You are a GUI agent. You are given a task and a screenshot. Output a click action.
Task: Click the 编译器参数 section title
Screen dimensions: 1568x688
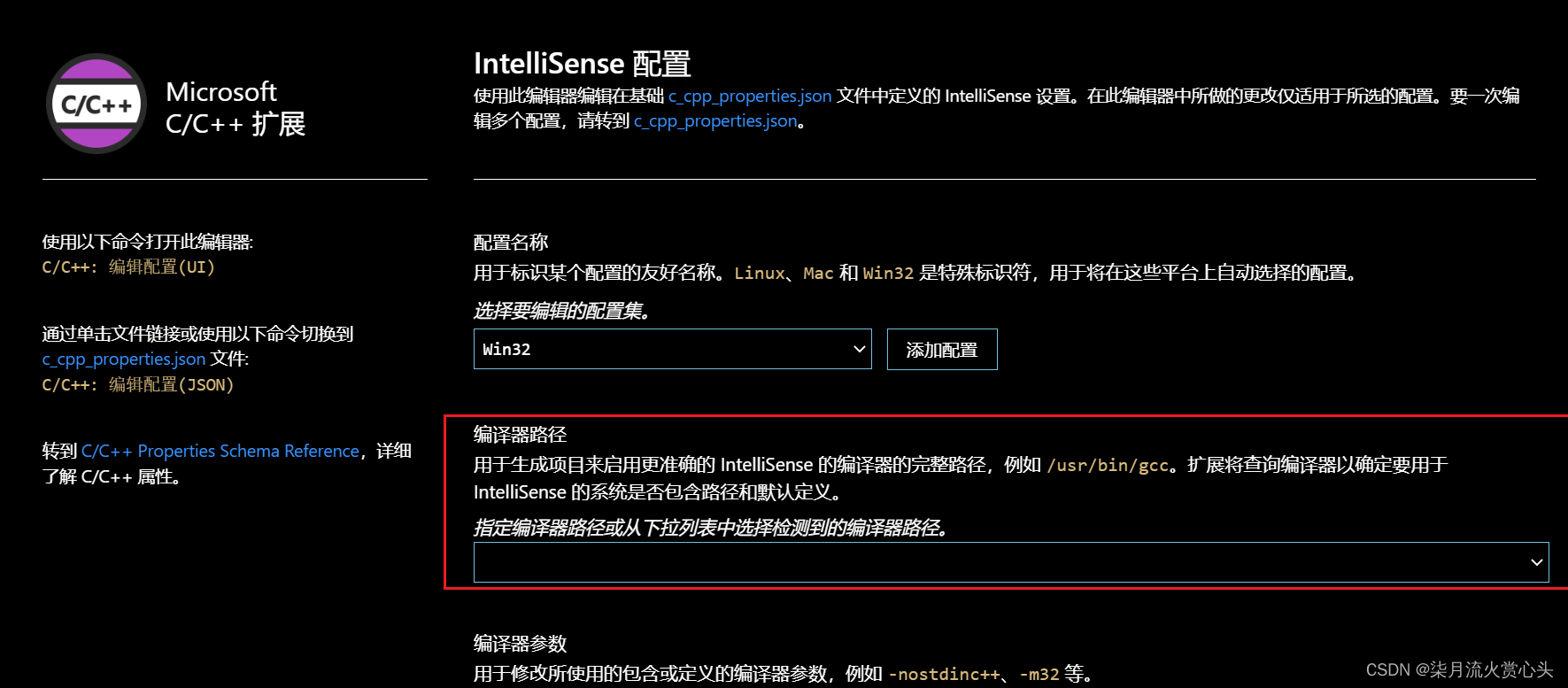pyautogui.click(x=520, y=643)
